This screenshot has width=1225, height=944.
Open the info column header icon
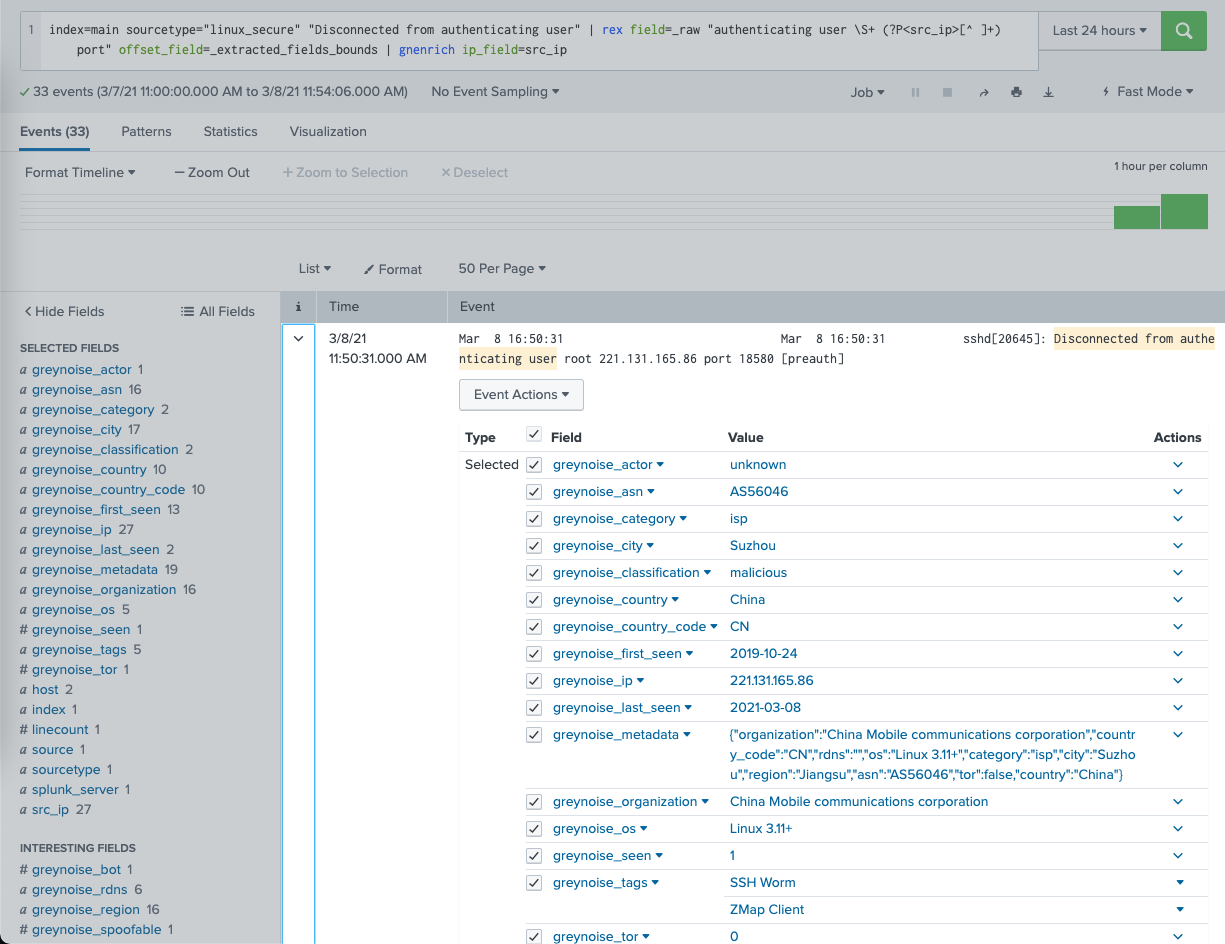[298, 307]
